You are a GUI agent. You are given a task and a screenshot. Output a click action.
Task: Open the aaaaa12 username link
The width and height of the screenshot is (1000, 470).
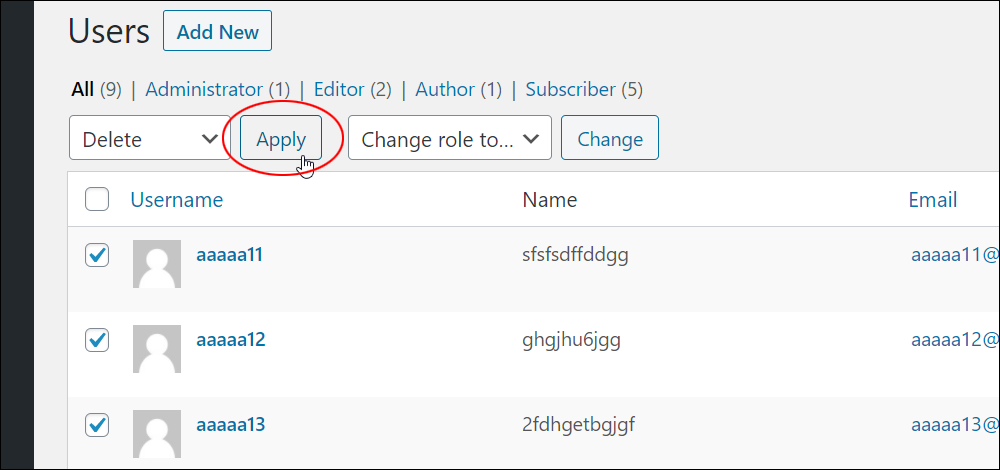[231, 340]
